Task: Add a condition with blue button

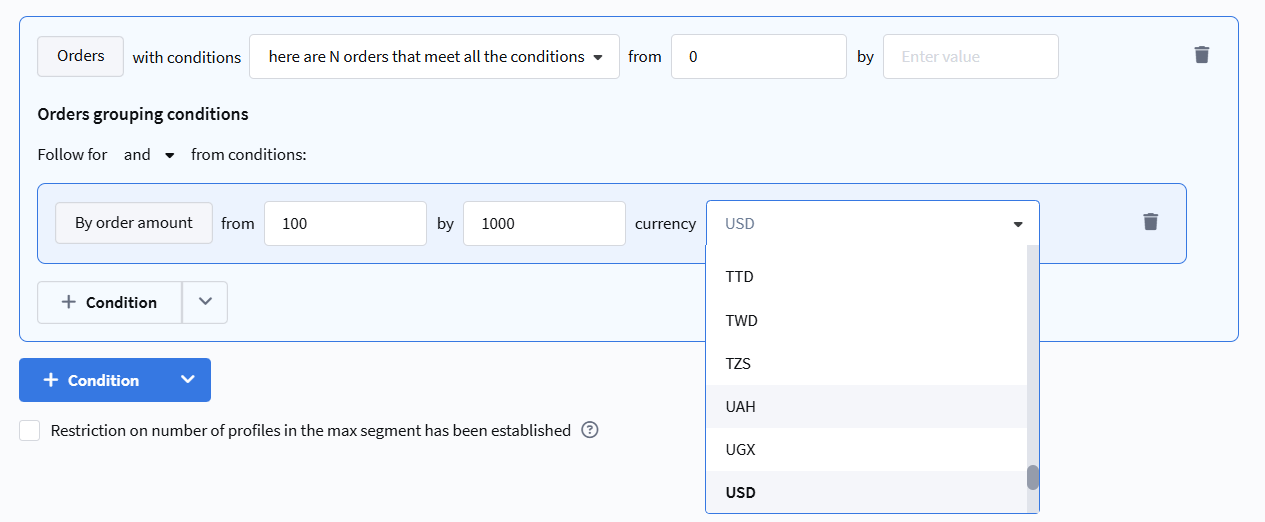Action: [x=92, y=380]
